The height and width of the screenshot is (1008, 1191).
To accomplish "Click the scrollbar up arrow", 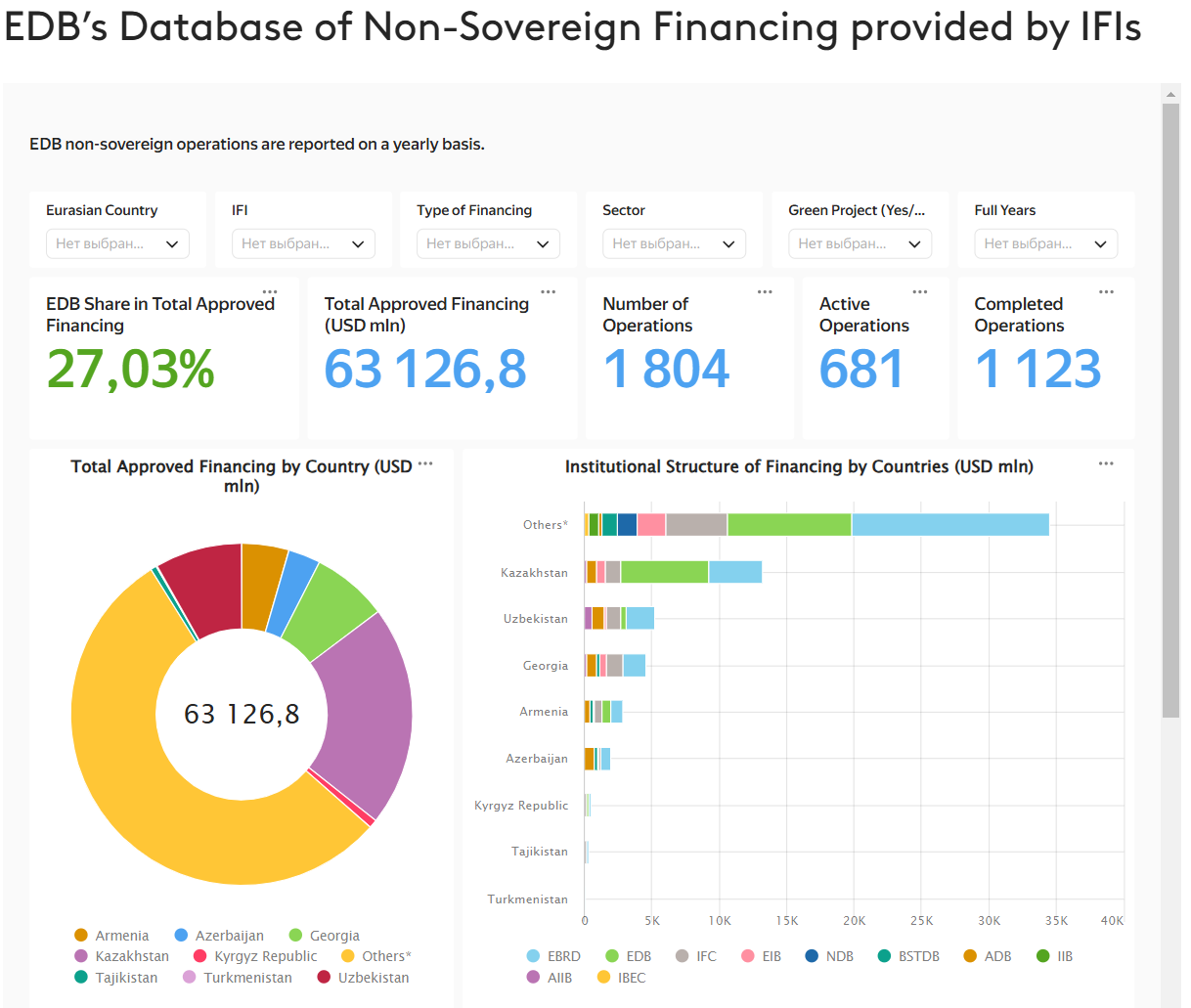I will click(x=1170, y=95).
